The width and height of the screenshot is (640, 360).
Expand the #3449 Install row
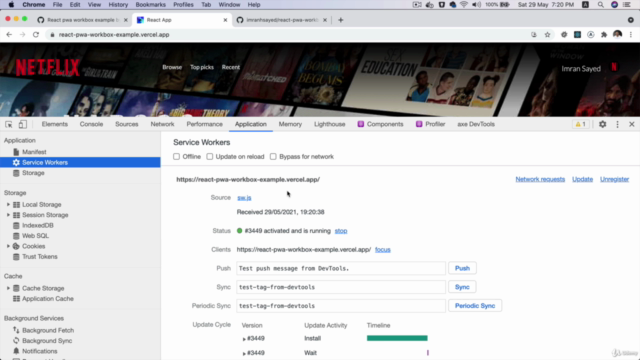pos(244,339)
